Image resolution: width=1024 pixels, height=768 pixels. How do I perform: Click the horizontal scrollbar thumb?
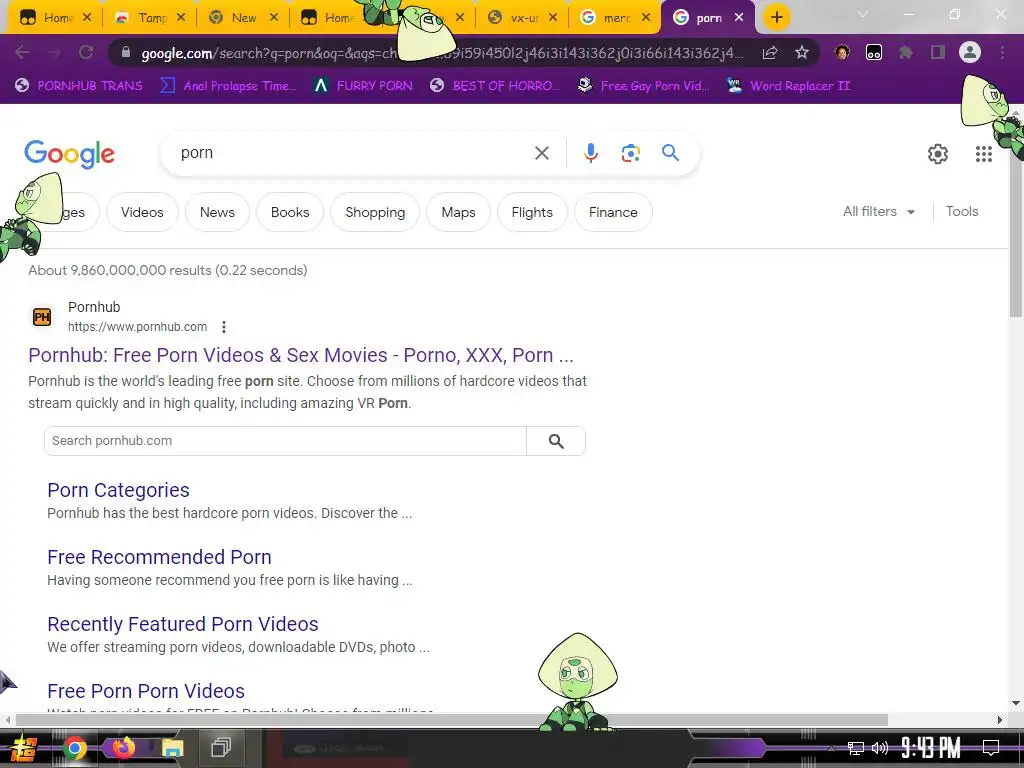point(451,720)
